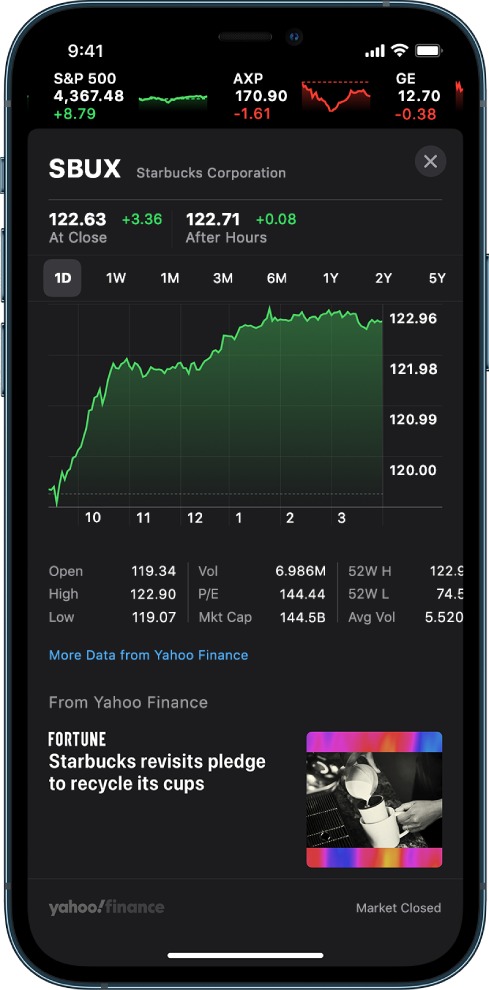Show the 3M chart range

[x=222, y=278]
